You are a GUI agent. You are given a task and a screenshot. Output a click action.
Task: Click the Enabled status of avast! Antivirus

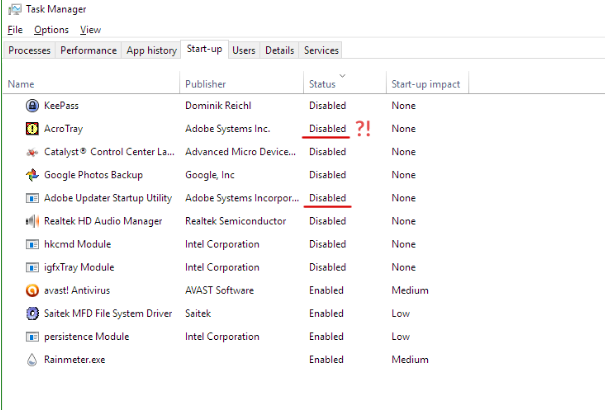pyautogui.click(x=326, y=290)
